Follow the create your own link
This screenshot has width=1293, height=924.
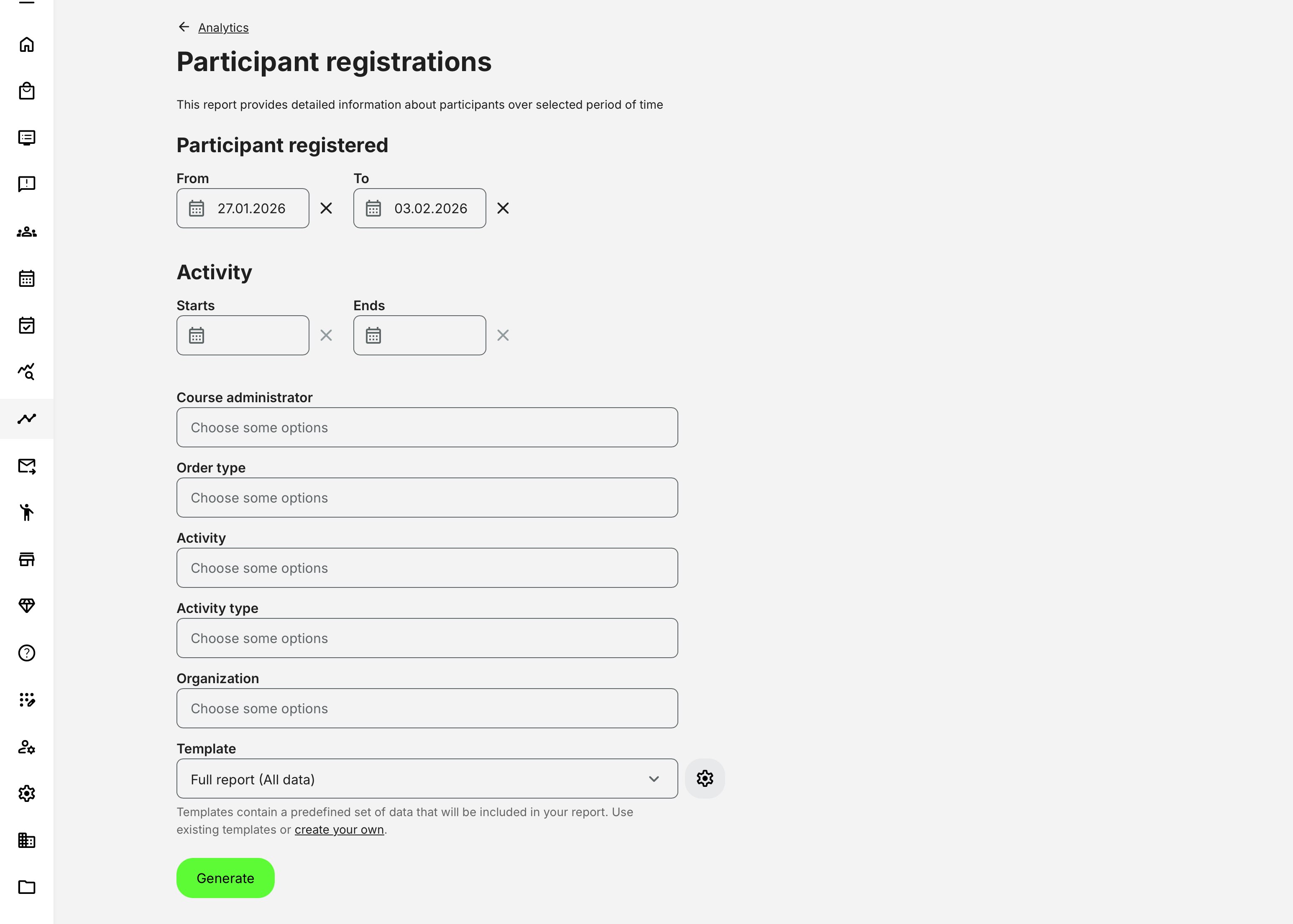[x=339, y=830]
